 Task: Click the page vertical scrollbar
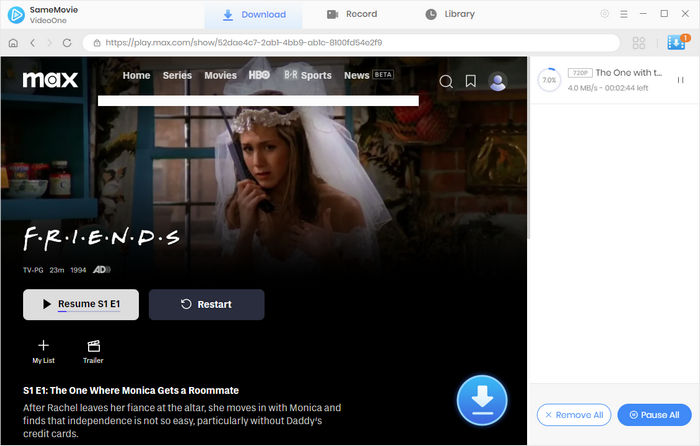[529, 147]
